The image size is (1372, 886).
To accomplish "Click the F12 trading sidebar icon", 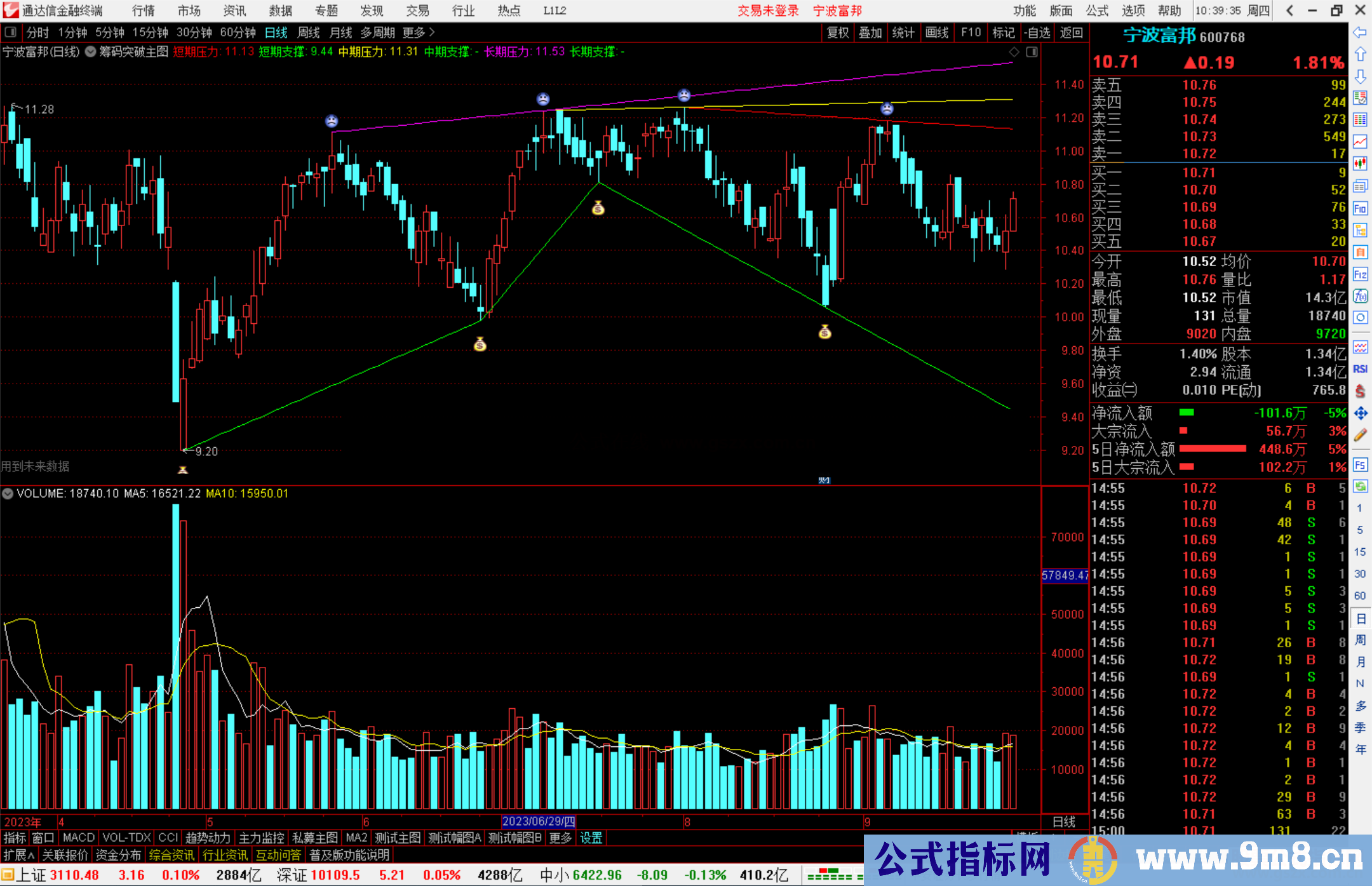I will point(1360,274).
